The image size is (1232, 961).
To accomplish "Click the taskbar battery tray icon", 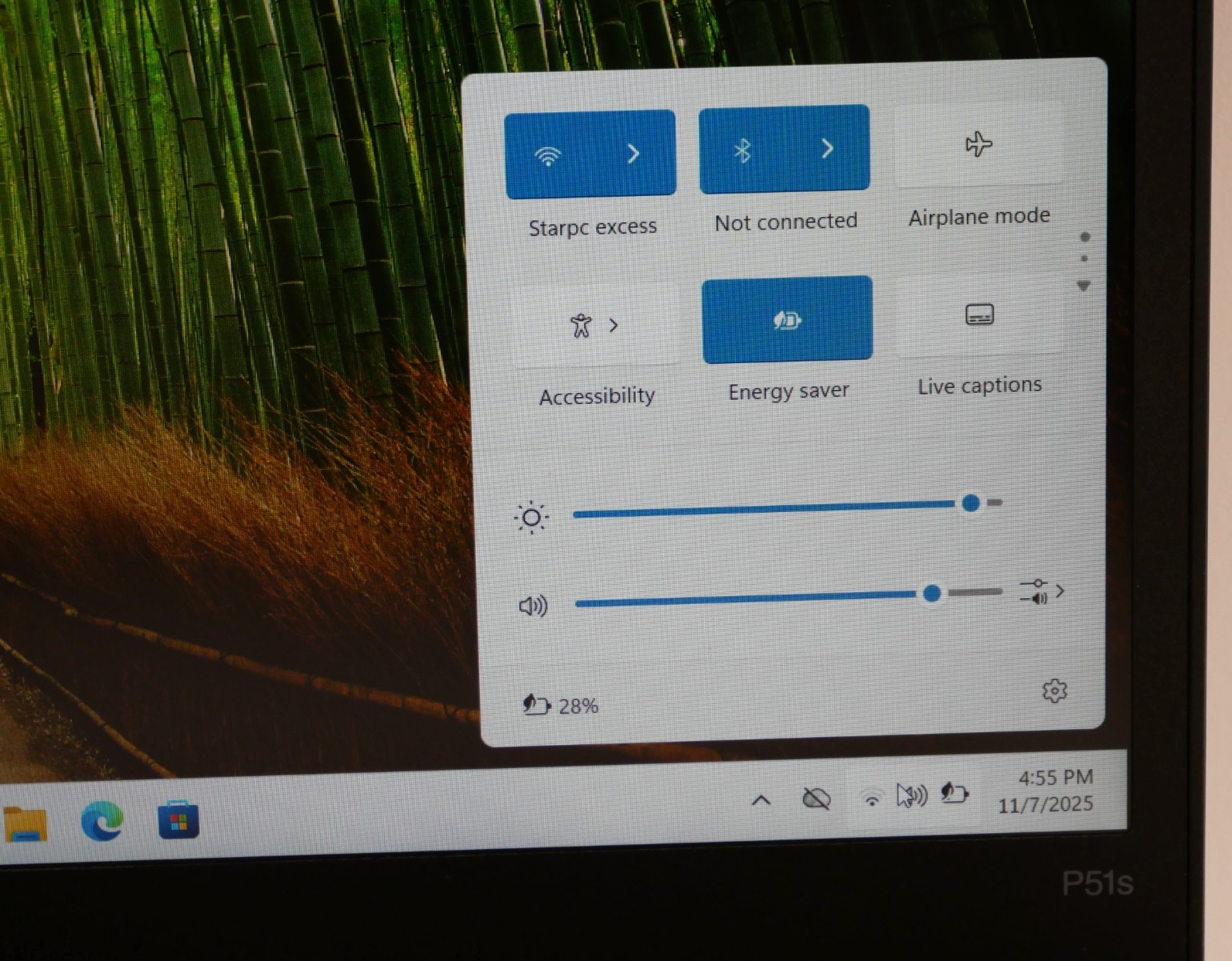I will (954, 793).
